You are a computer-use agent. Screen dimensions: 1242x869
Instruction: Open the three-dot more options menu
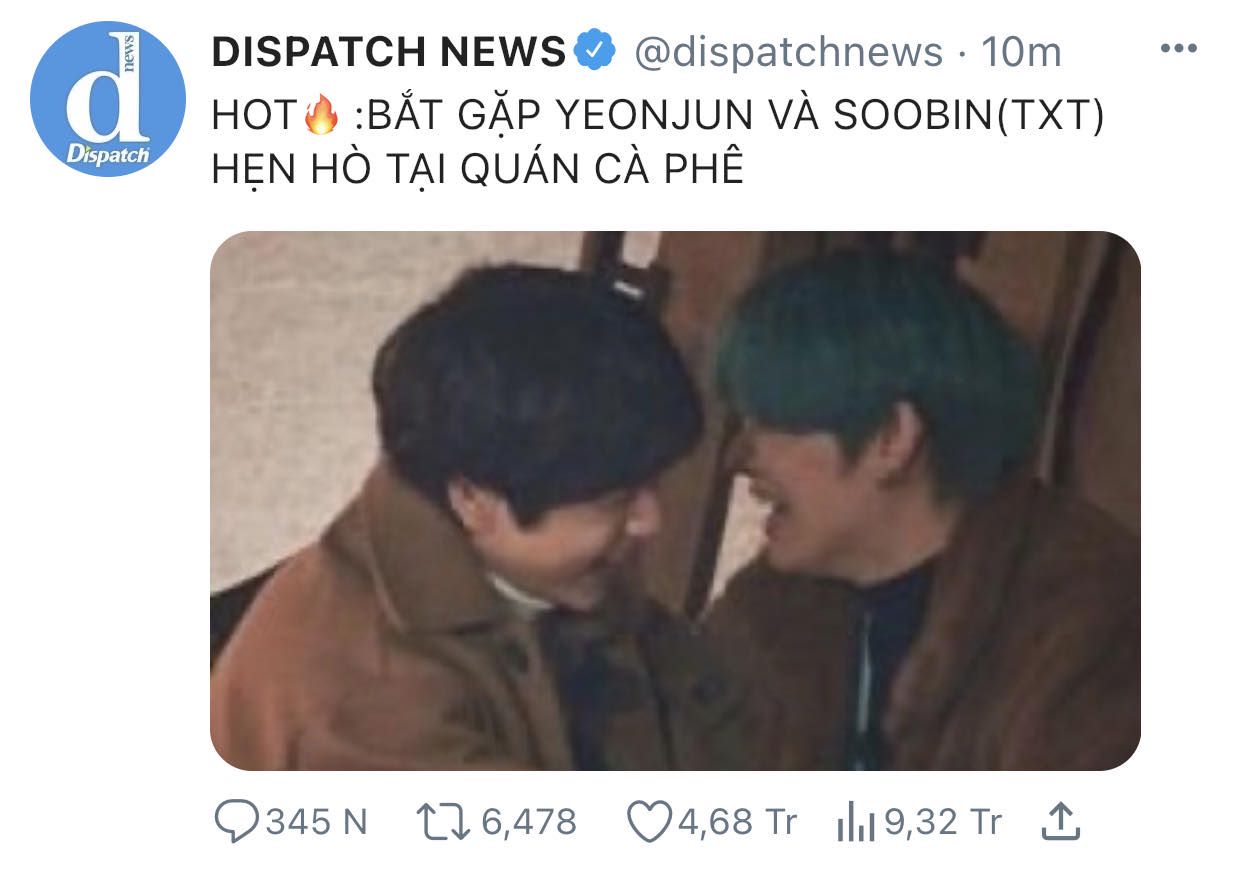[x=1177, y=49]
